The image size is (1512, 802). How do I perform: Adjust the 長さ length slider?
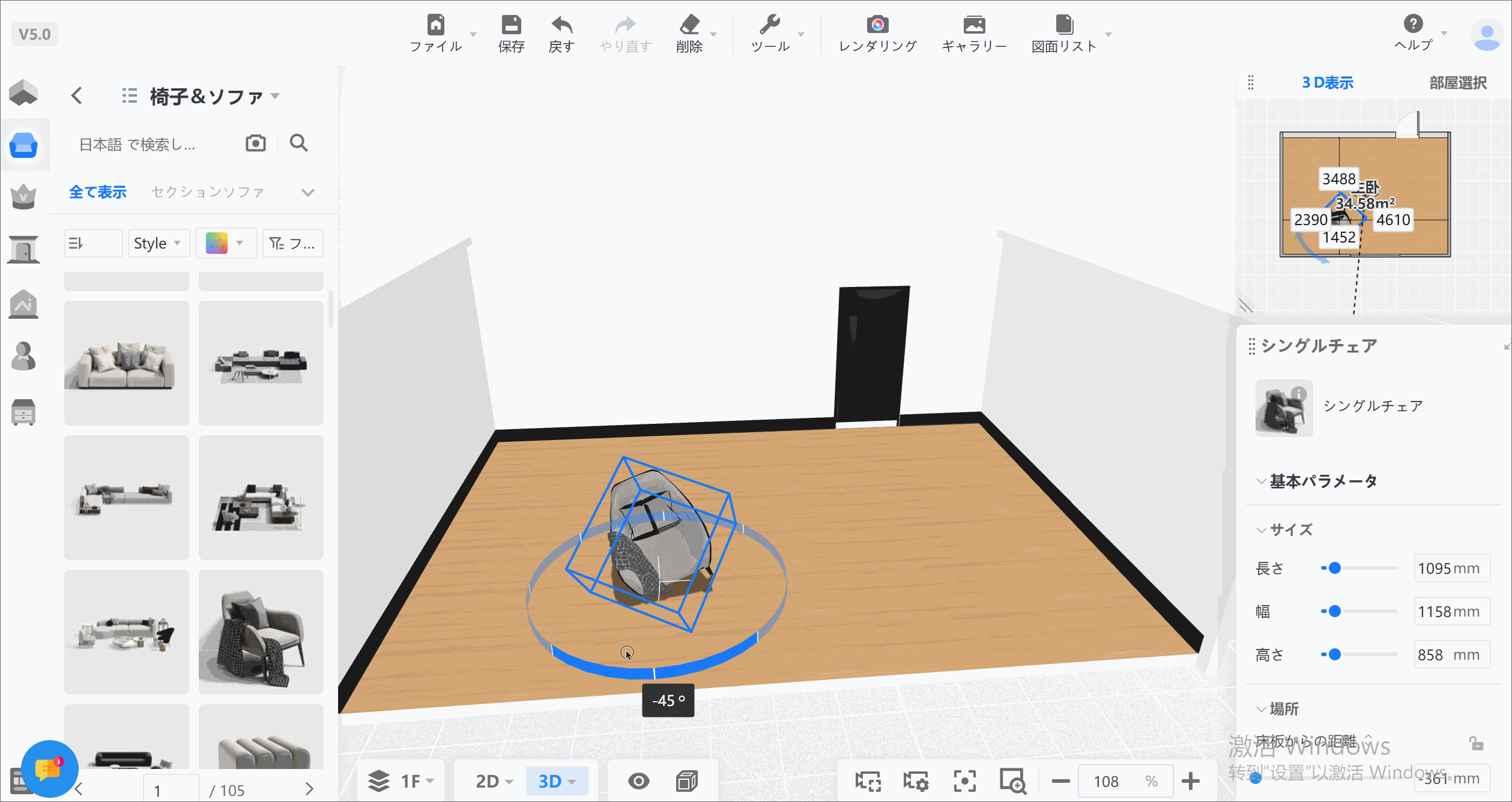click(x=1359, y=568)
